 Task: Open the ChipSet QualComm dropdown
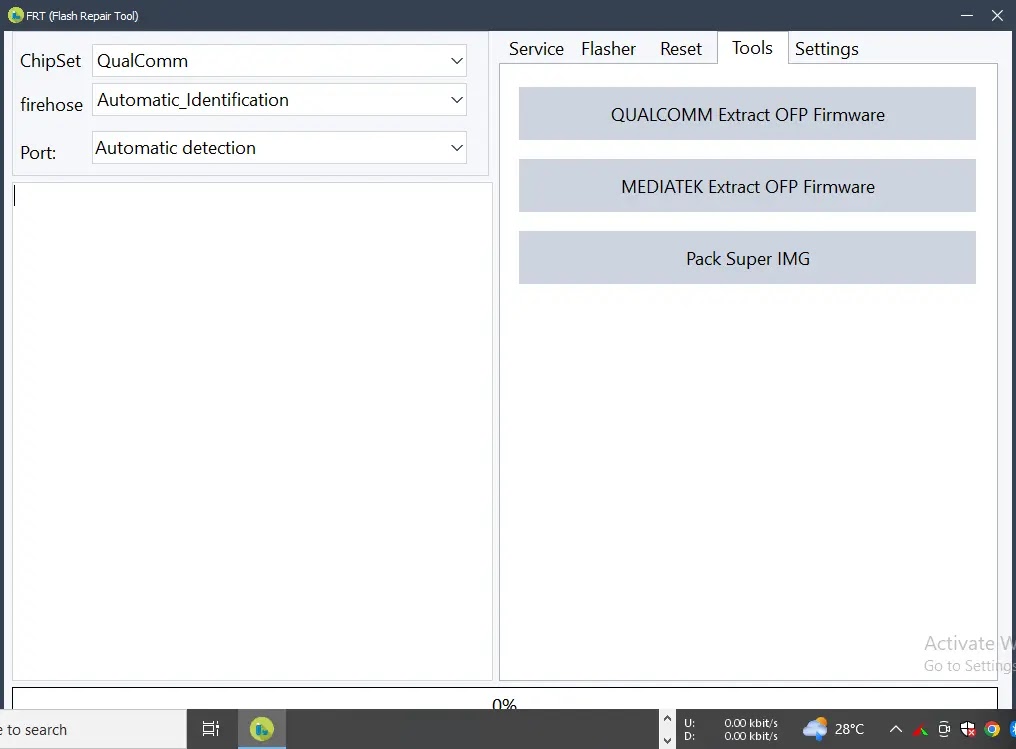pos(279,61)
